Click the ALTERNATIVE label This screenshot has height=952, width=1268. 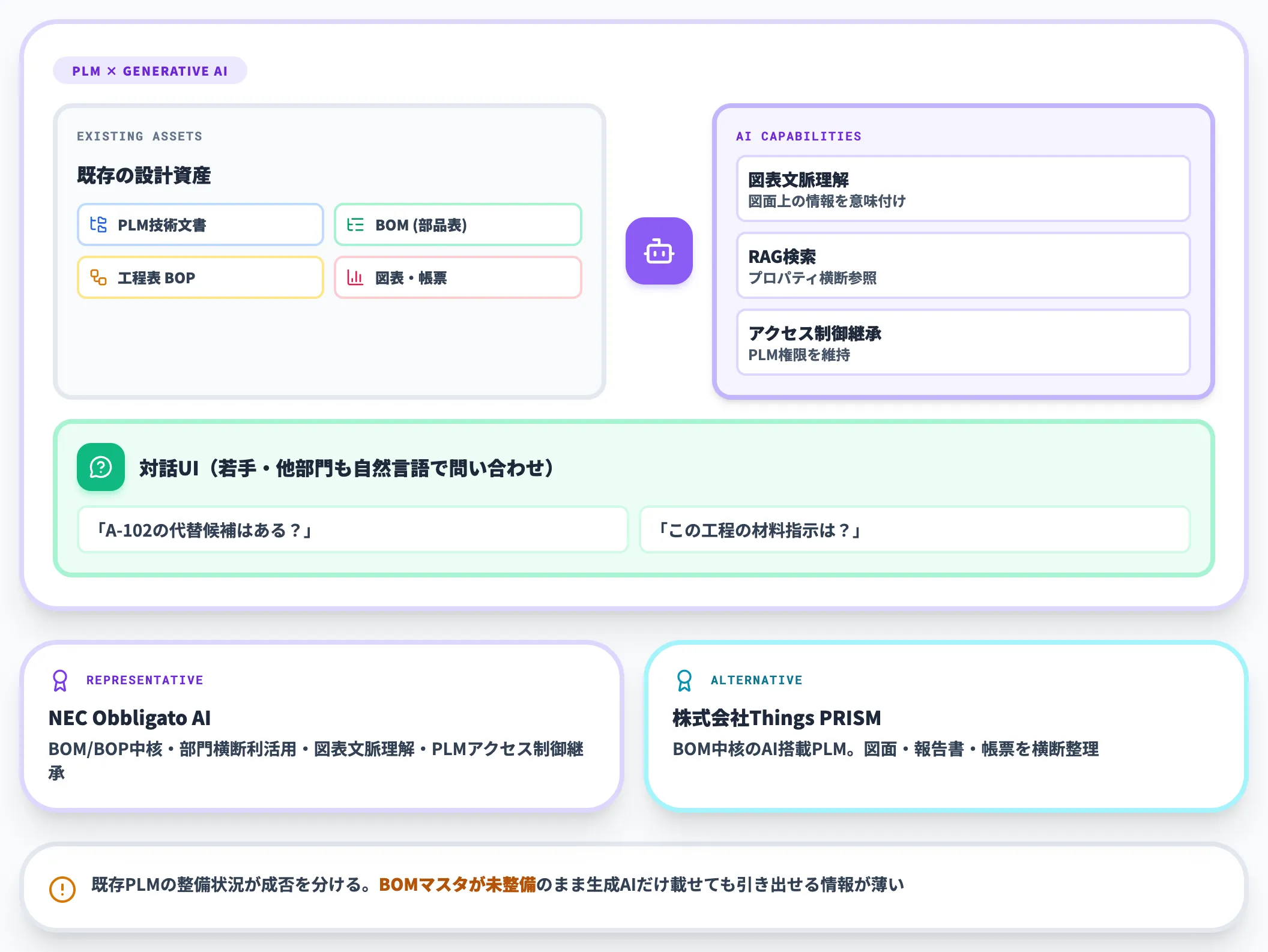756,680
